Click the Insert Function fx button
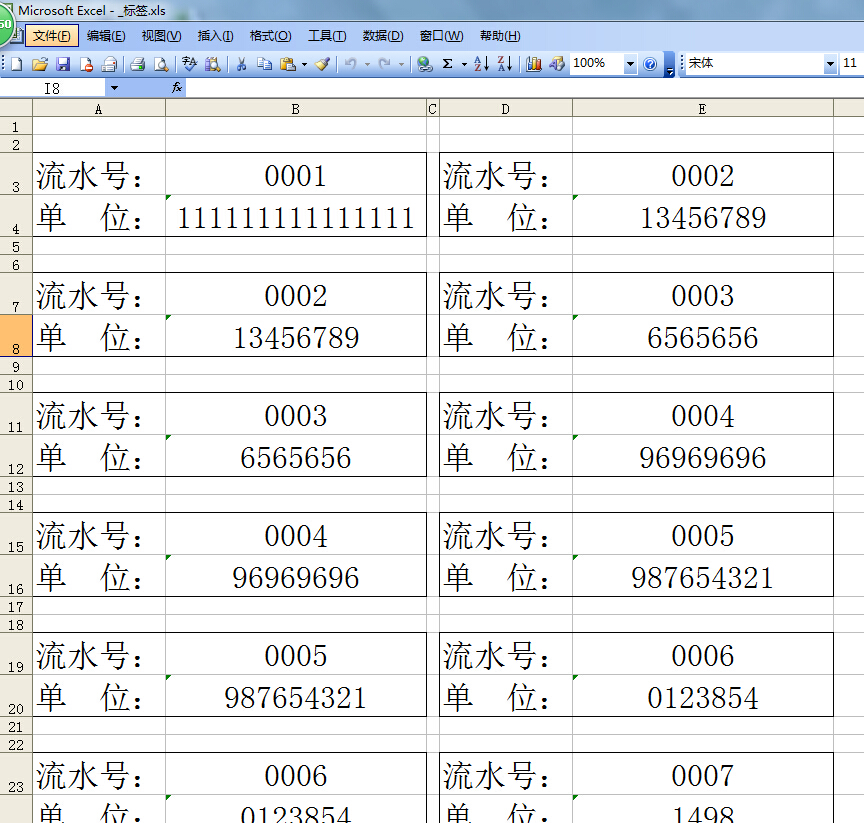The image size is (864, 823). 177,88
